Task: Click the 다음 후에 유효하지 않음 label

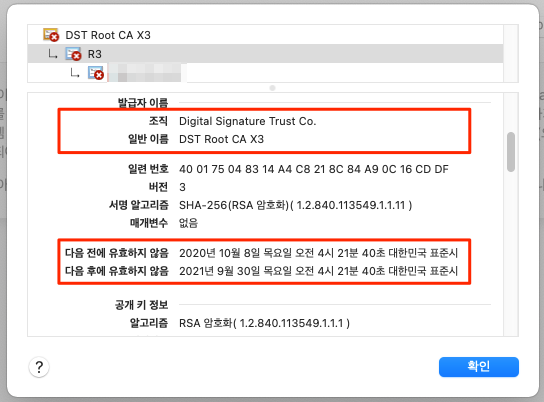Action: [117, 271]
